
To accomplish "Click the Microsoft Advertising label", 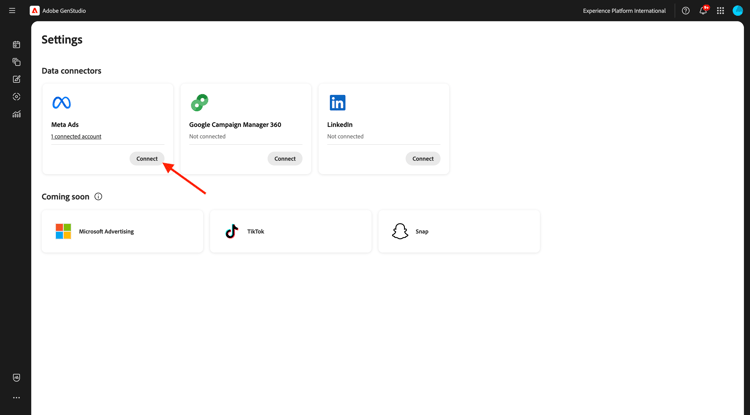I will [x=106, y=231].
